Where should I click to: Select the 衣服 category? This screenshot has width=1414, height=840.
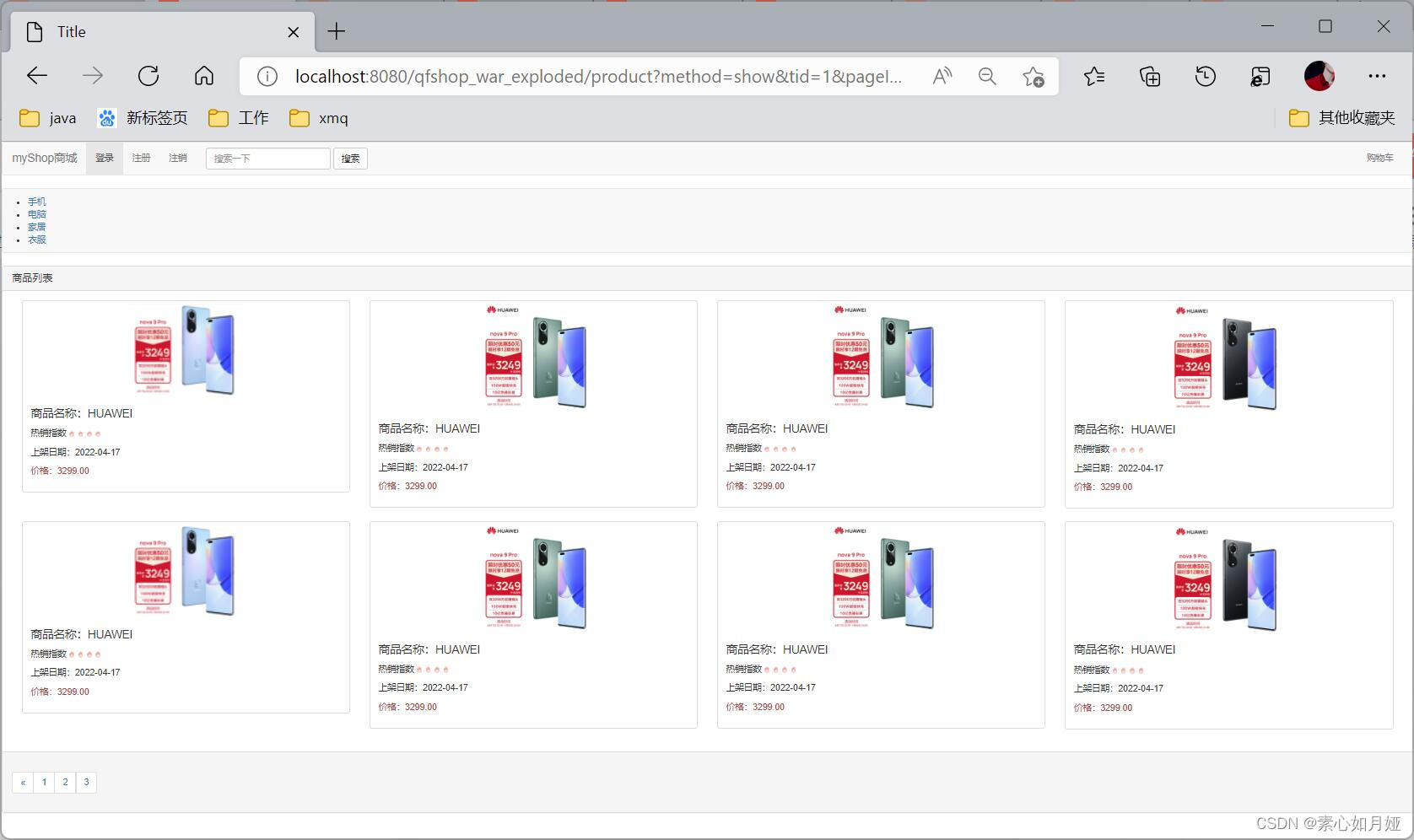(37, 240)
